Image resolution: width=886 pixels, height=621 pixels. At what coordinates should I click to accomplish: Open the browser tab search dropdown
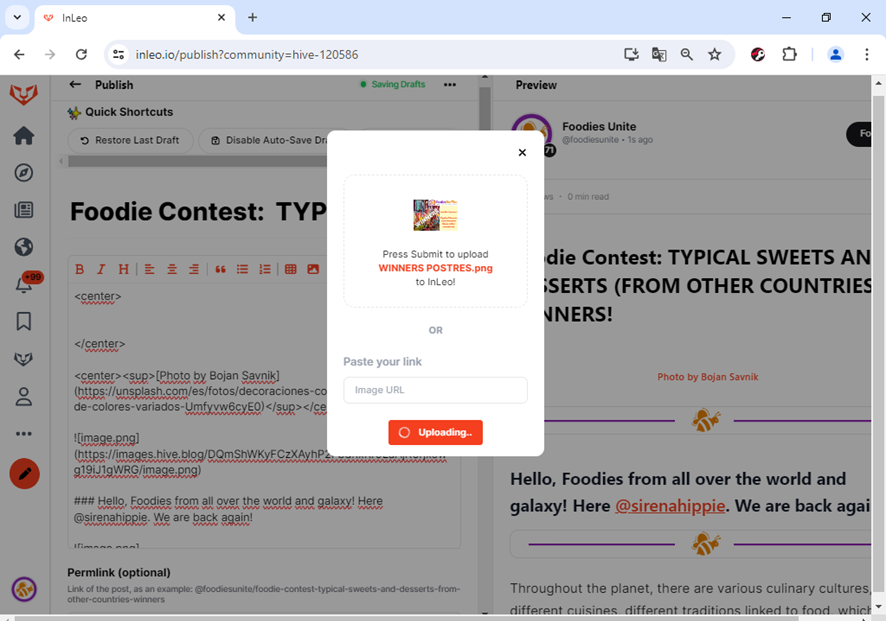pyautogui.click(x=17, y=18)
